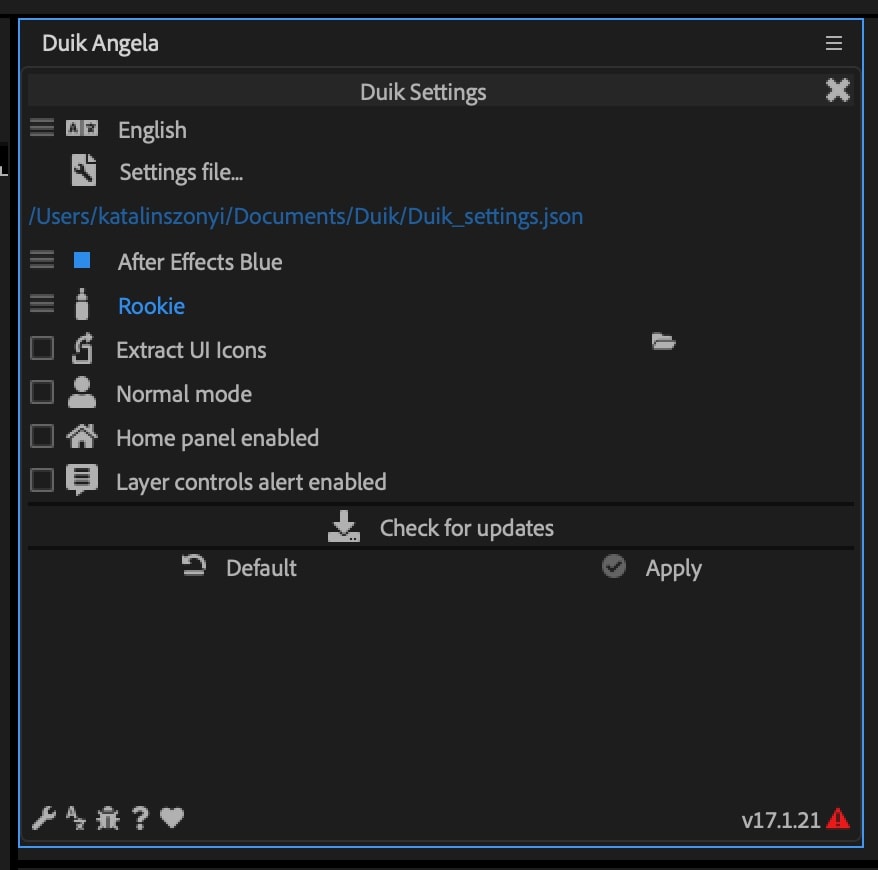Open the Duik_settings.json file path link

(x=306, y=217)
